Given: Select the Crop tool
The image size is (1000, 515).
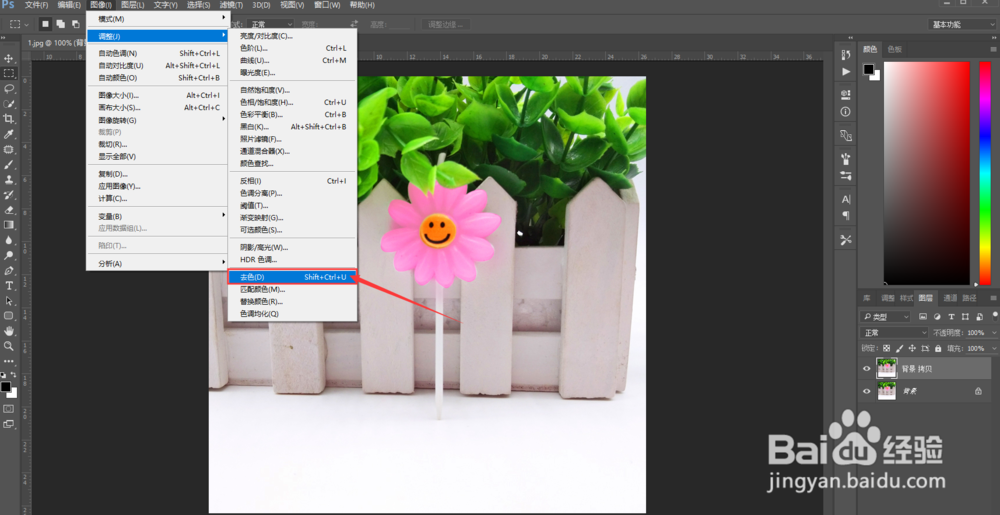Looking at the screenshot, I should point(9,119).
